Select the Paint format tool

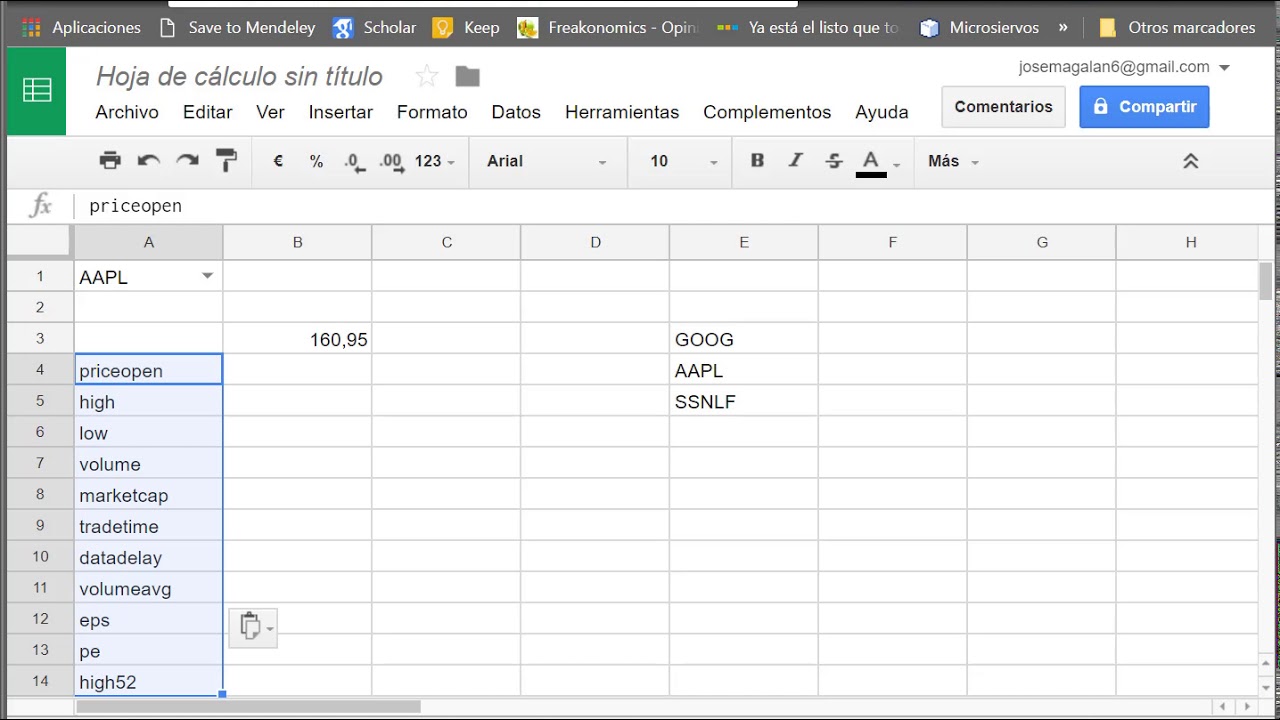(227, 161)
